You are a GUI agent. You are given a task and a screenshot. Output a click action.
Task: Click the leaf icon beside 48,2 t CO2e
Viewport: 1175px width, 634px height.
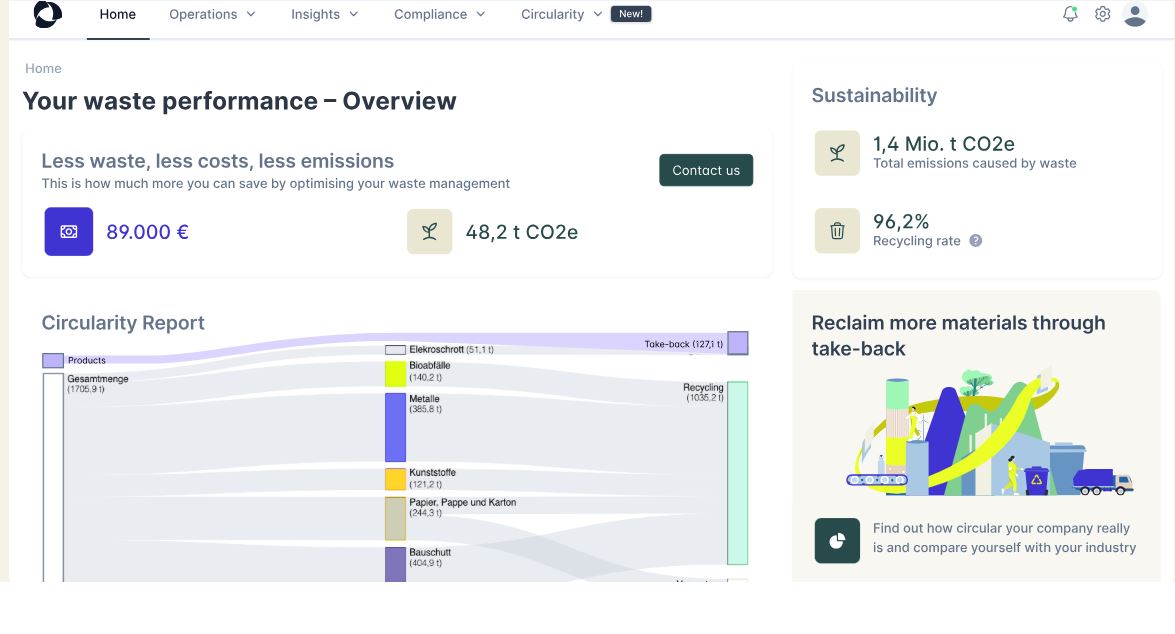[428, 231]
